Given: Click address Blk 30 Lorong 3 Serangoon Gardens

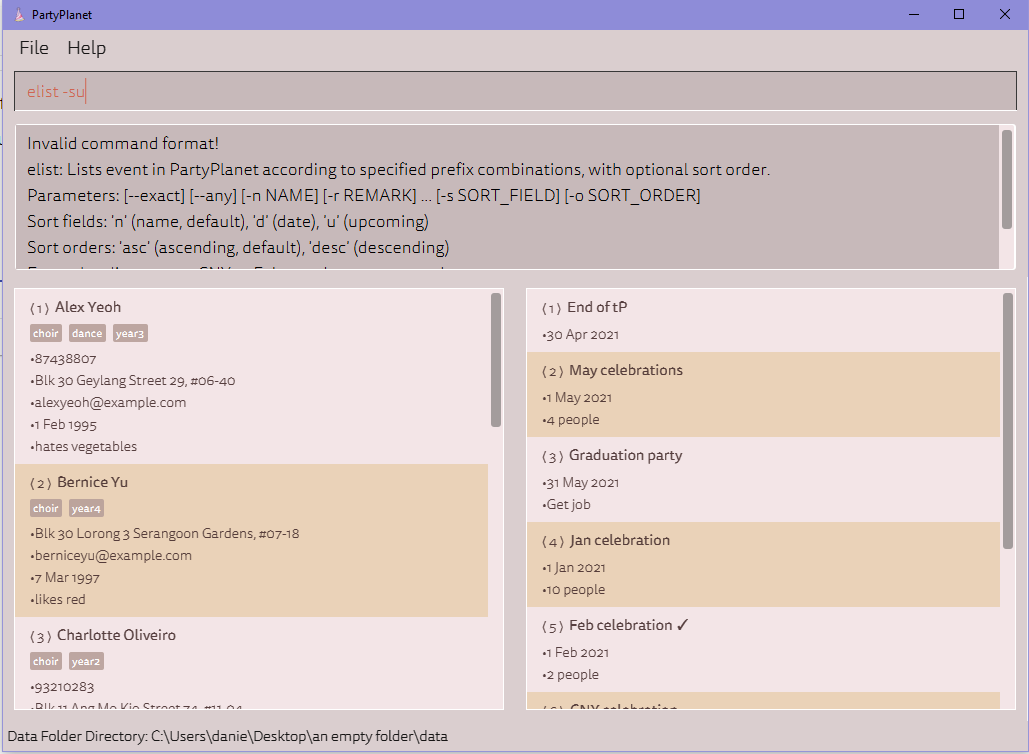Looking at the screenshot, I should point(165,534).
